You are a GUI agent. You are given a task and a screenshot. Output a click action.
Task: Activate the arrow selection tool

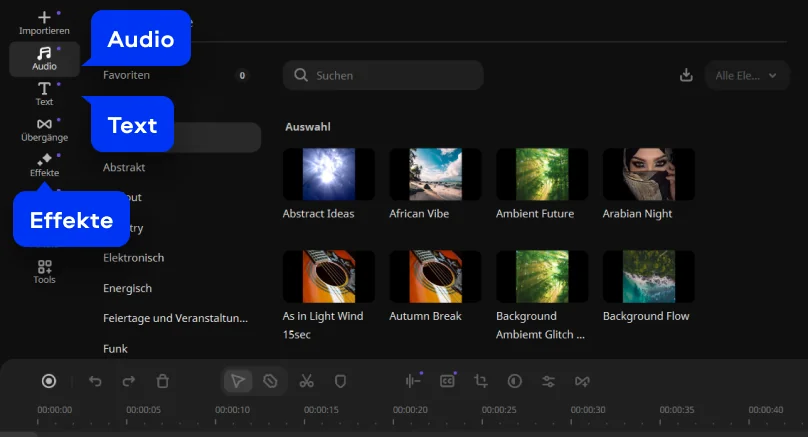coord(237,381)
